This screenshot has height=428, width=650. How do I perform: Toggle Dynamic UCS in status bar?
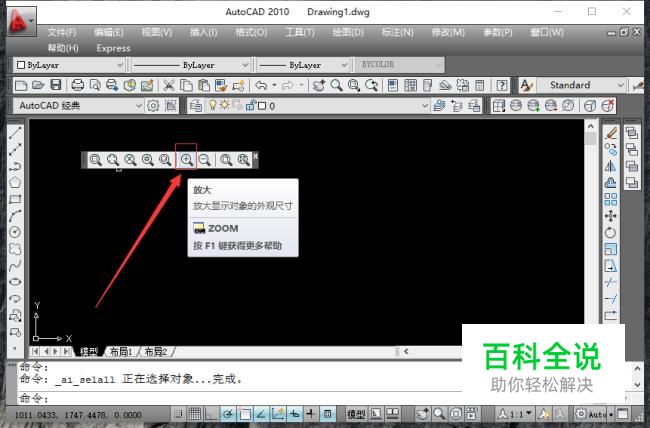[x=278, y=413]
